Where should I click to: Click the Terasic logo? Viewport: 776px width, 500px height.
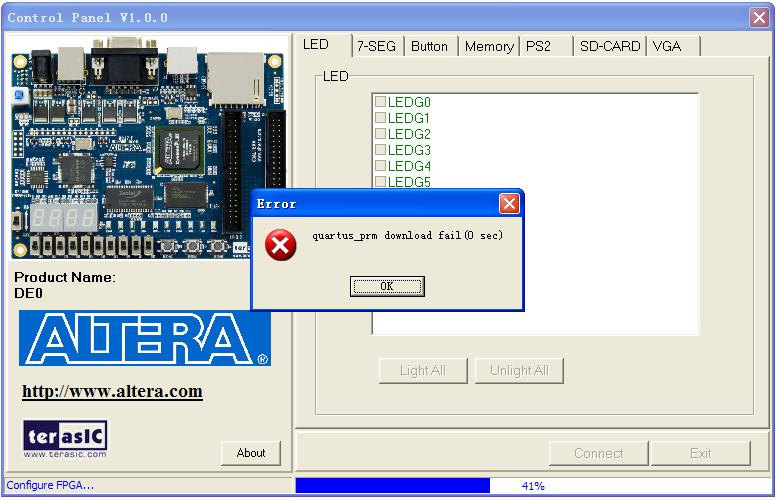coord(65,439)
